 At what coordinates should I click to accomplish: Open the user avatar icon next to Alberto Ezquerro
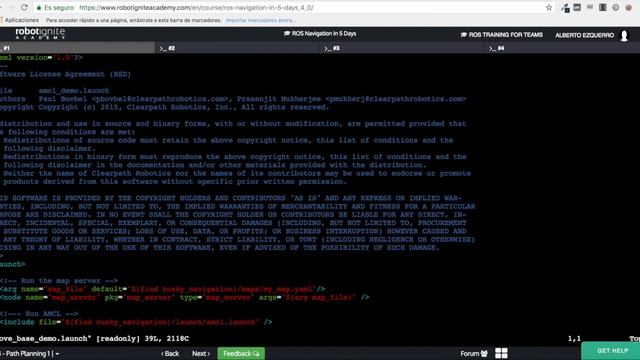(x=624, y=36)
